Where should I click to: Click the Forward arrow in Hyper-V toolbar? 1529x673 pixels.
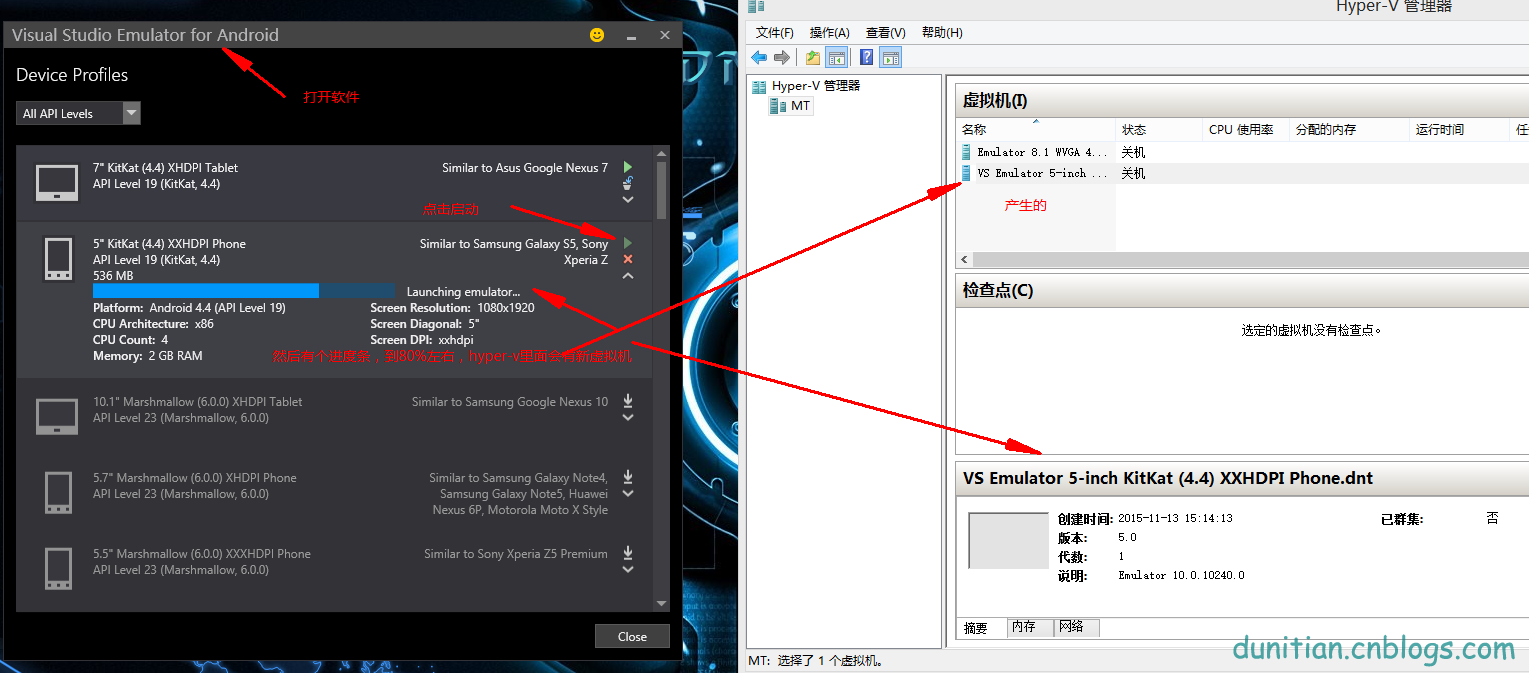tap(782, 57)
